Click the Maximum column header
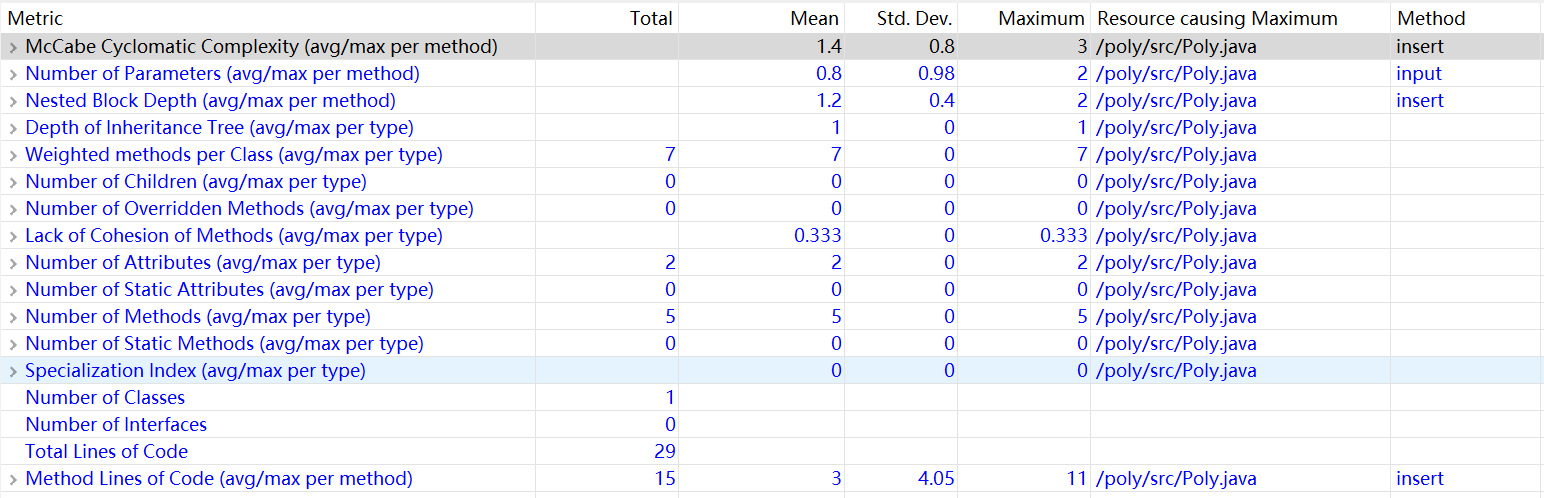The height and width of the screenshot is (498, 1544). (1025, 18)
